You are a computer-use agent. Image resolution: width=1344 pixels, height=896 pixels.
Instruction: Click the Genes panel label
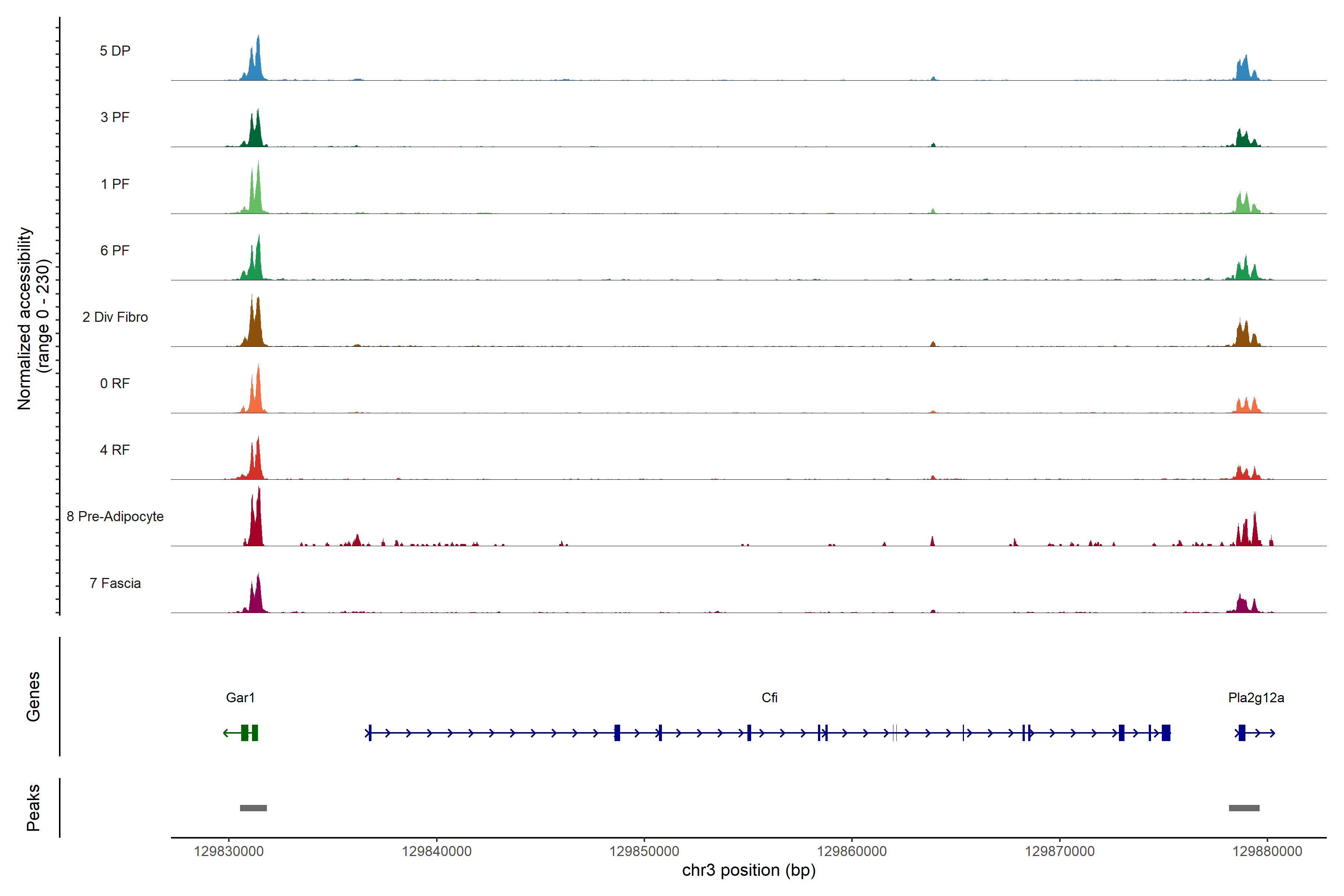[x=33, y=697]
